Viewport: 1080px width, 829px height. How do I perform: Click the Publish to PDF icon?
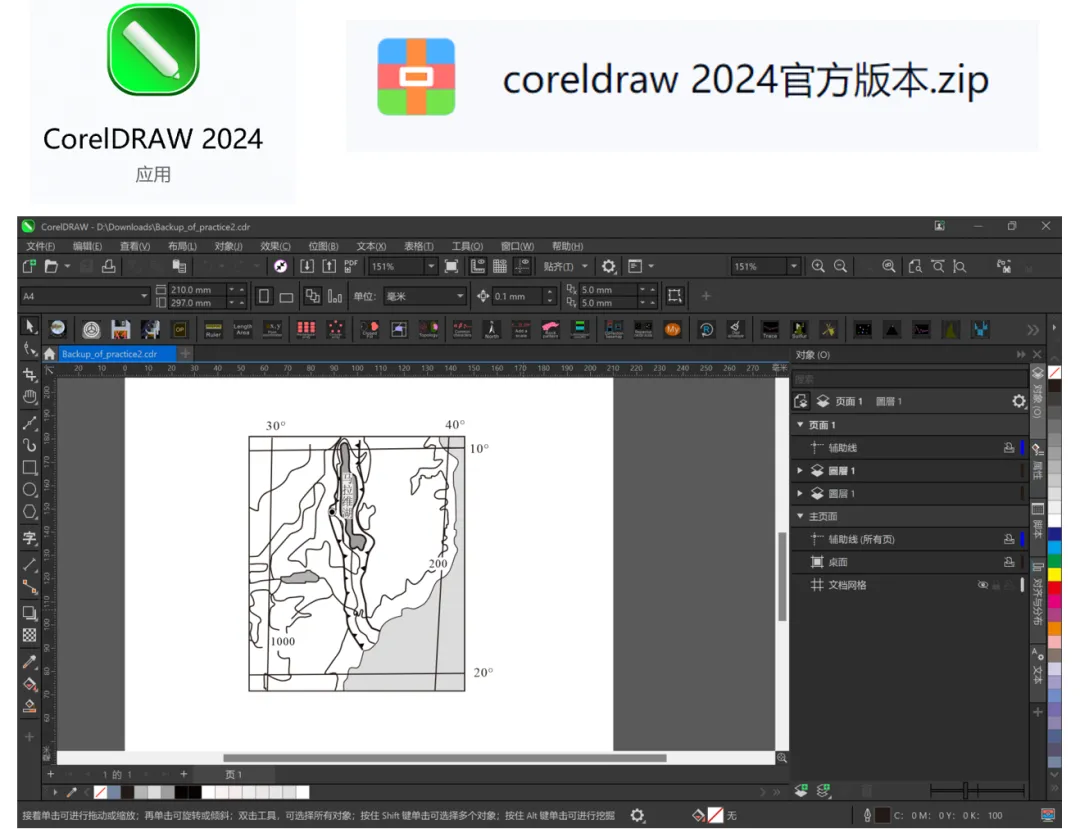coord(351,266)
